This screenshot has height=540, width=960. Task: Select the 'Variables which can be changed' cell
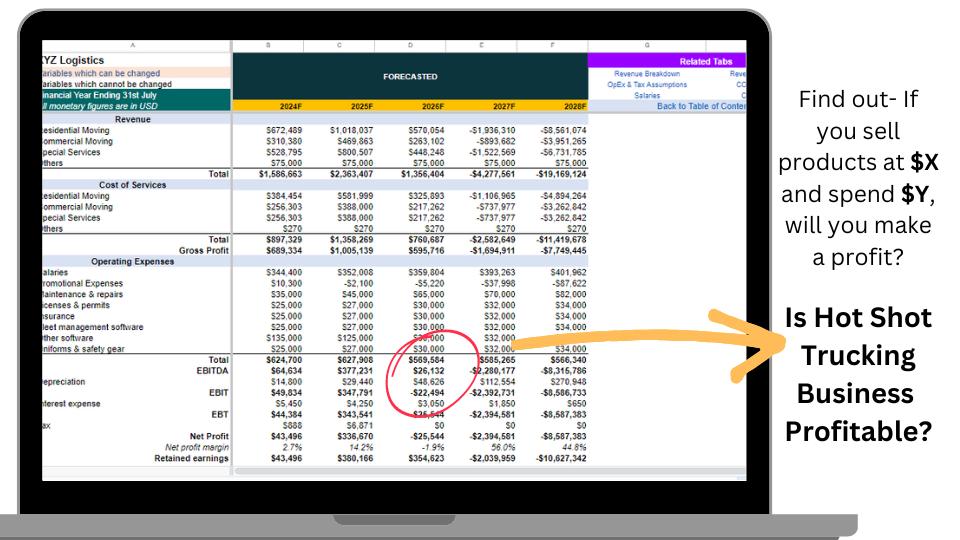(x=136, y=73)
